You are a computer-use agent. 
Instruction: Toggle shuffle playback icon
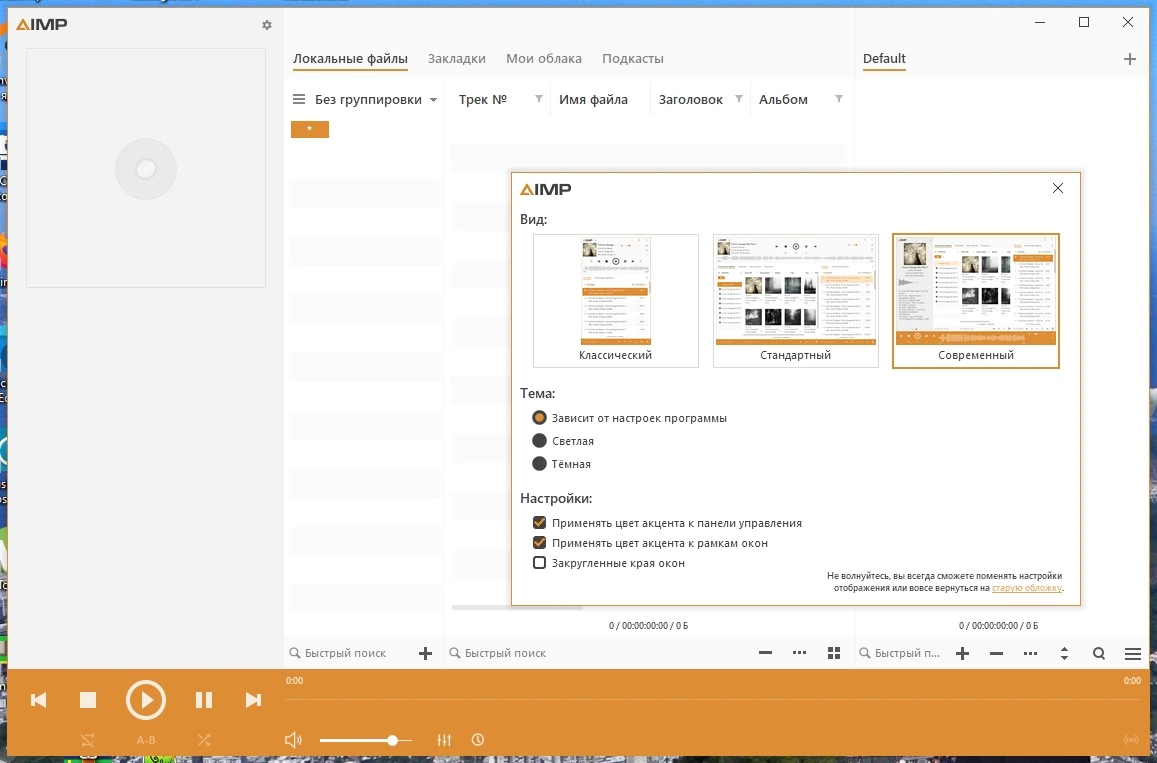204,739
